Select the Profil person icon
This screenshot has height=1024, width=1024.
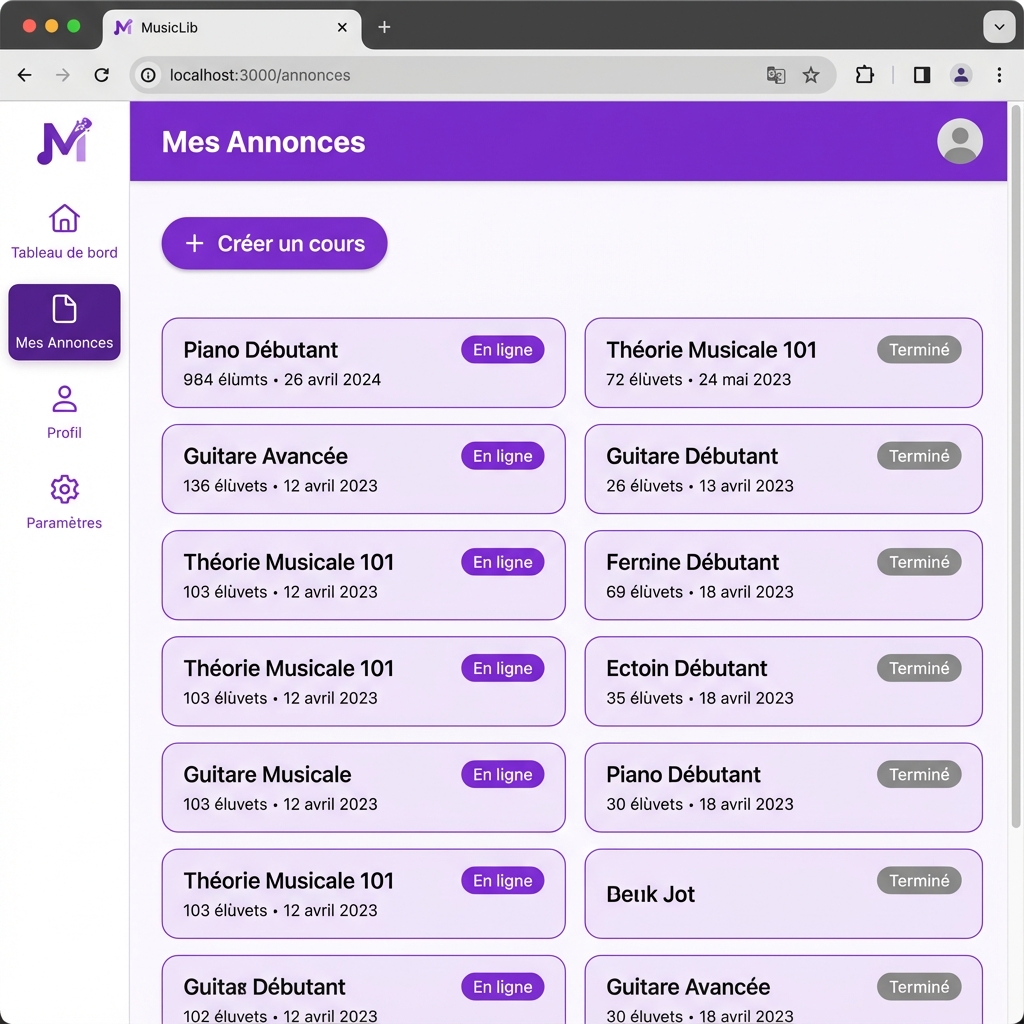pos(64,399)
